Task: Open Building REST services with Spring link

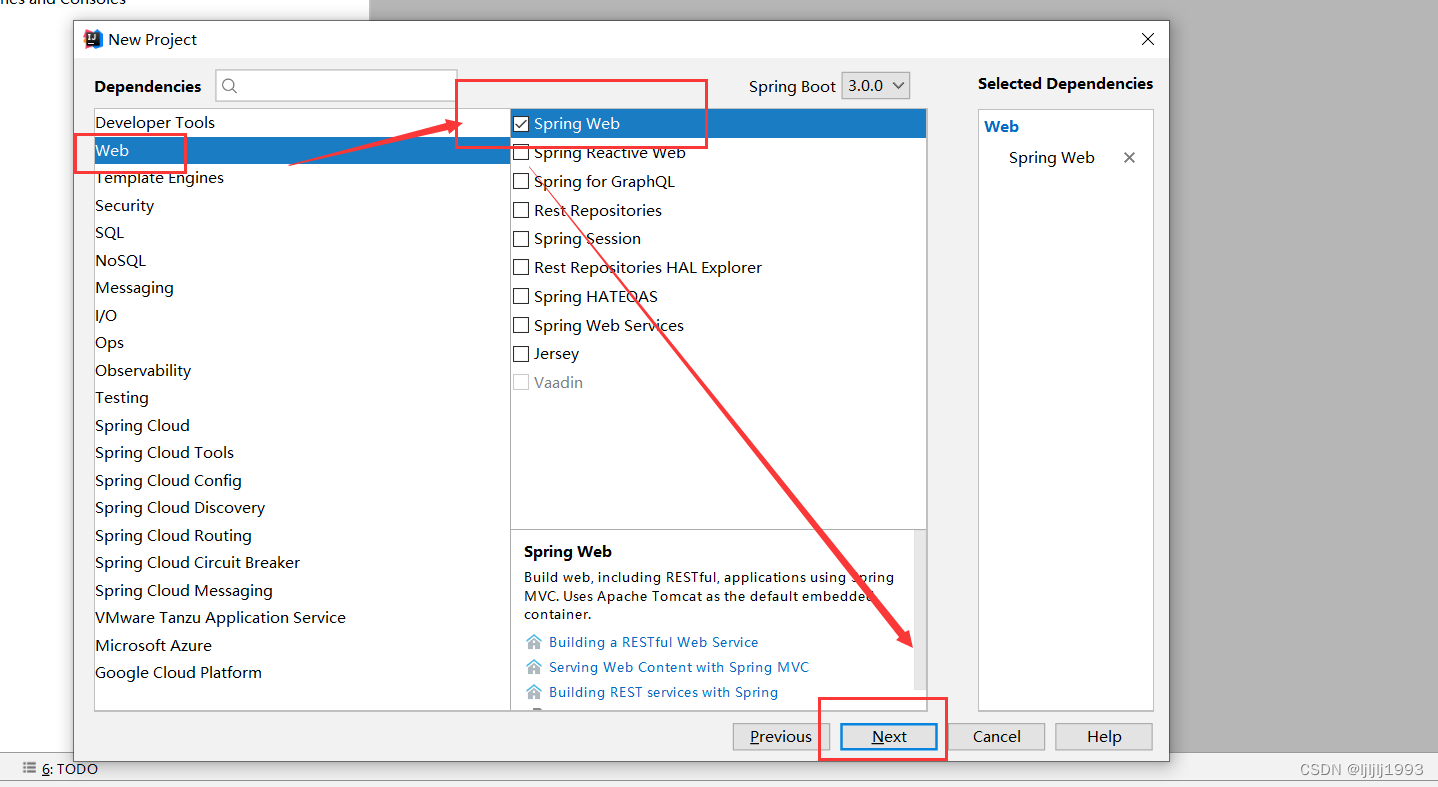Action: (x=663, y=692)
